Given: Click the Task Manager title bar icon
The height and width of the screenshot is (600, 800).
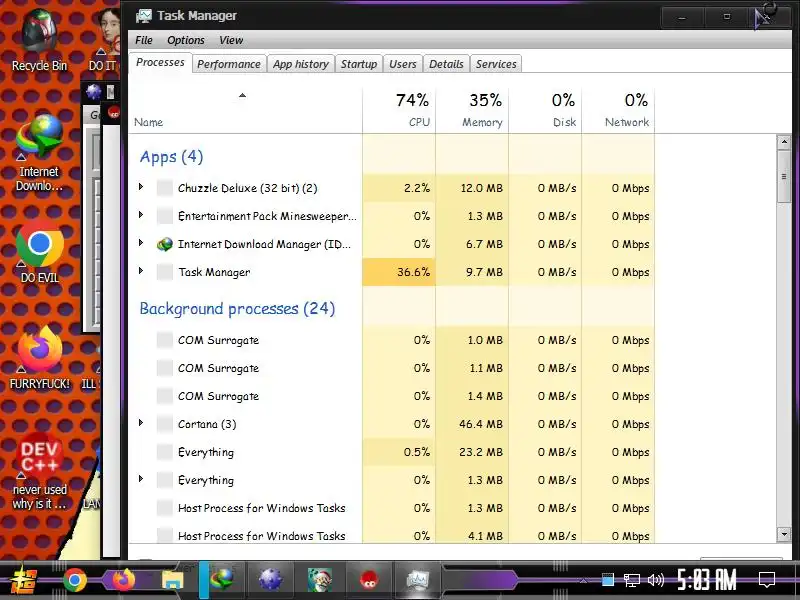Looking at the screenshot, I should (144, 16).
